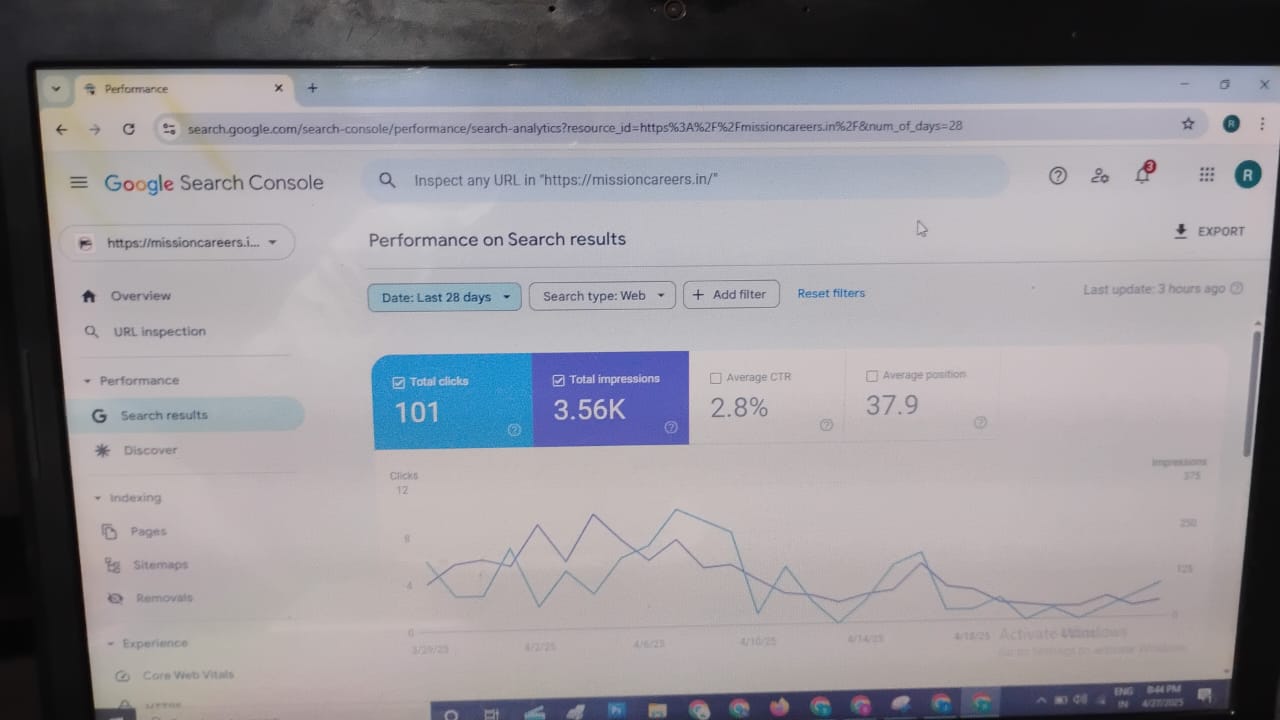1280x720 pixels.
Task: Open the hamburger navigation menu
Action: (x=79, y=182)
